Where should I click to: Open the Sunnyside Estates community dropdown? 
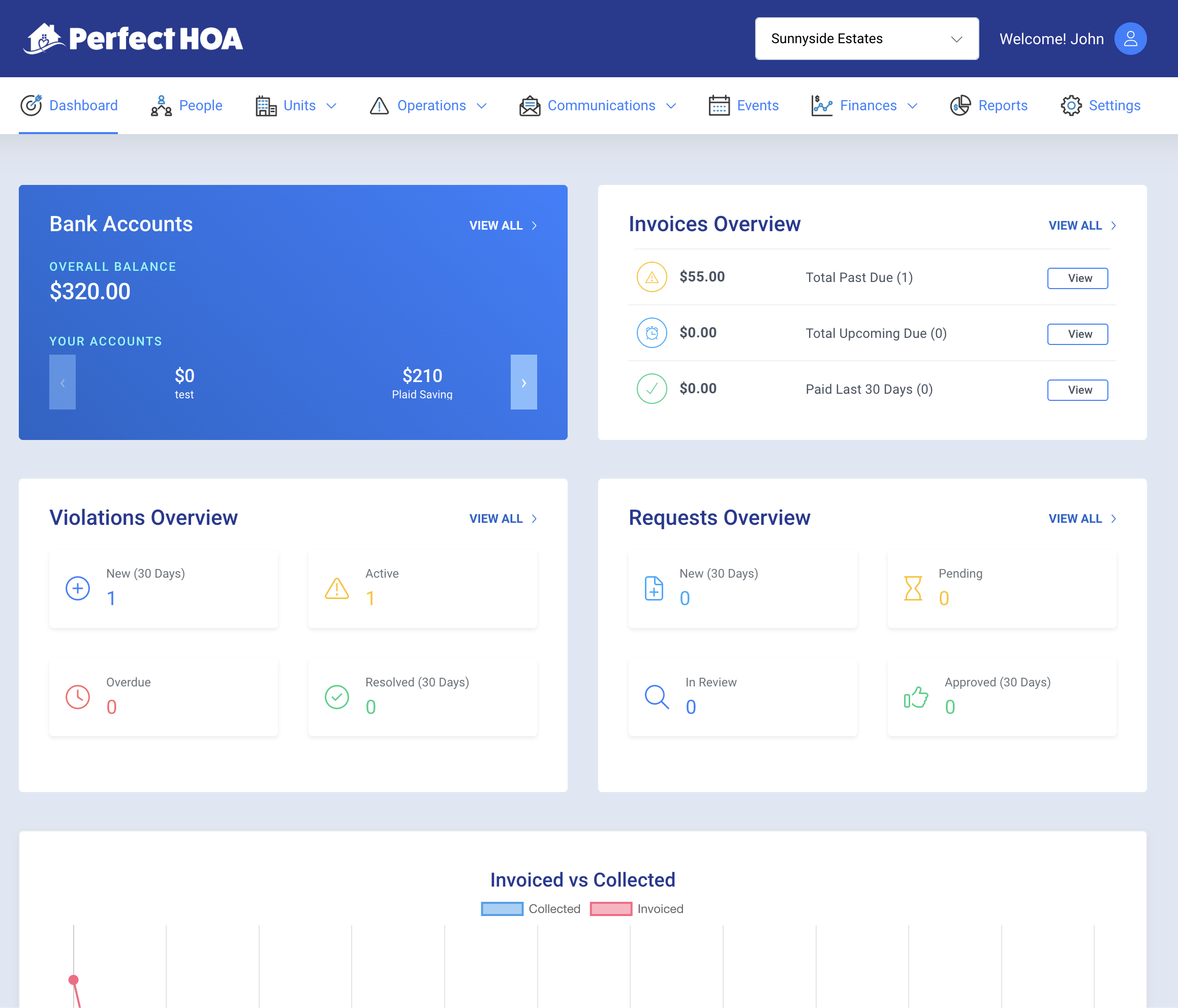[866, 39]
